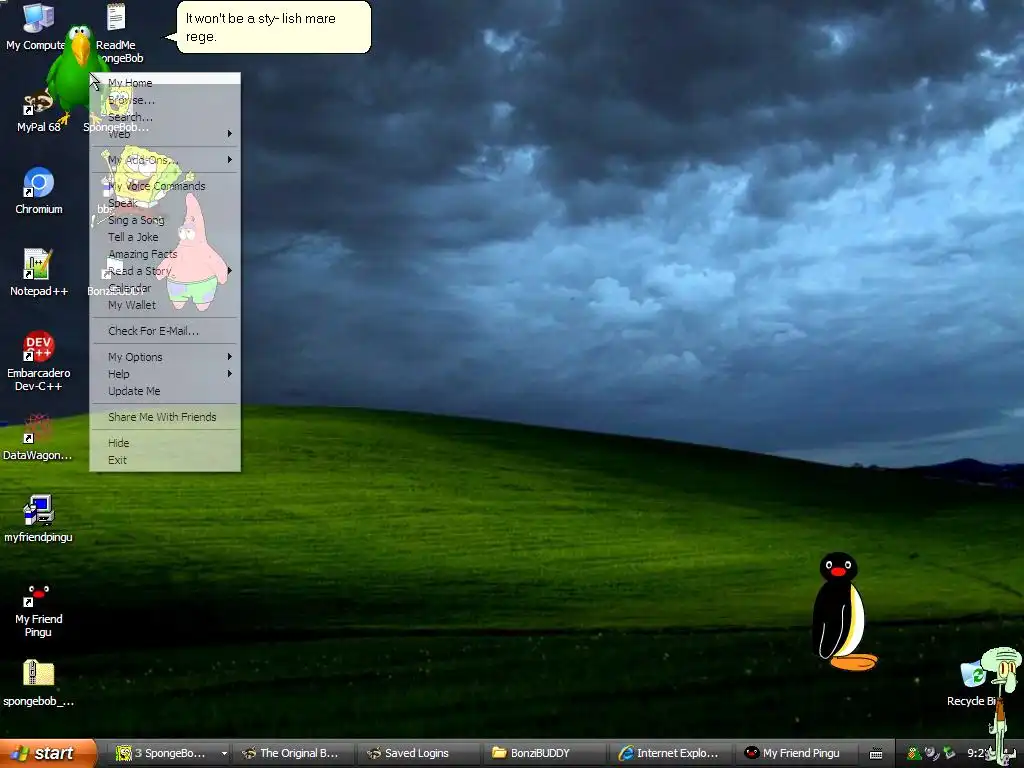Expand the Web submenu
Image resolution: width=1024 pixels, height=768 pixels.
165,134
